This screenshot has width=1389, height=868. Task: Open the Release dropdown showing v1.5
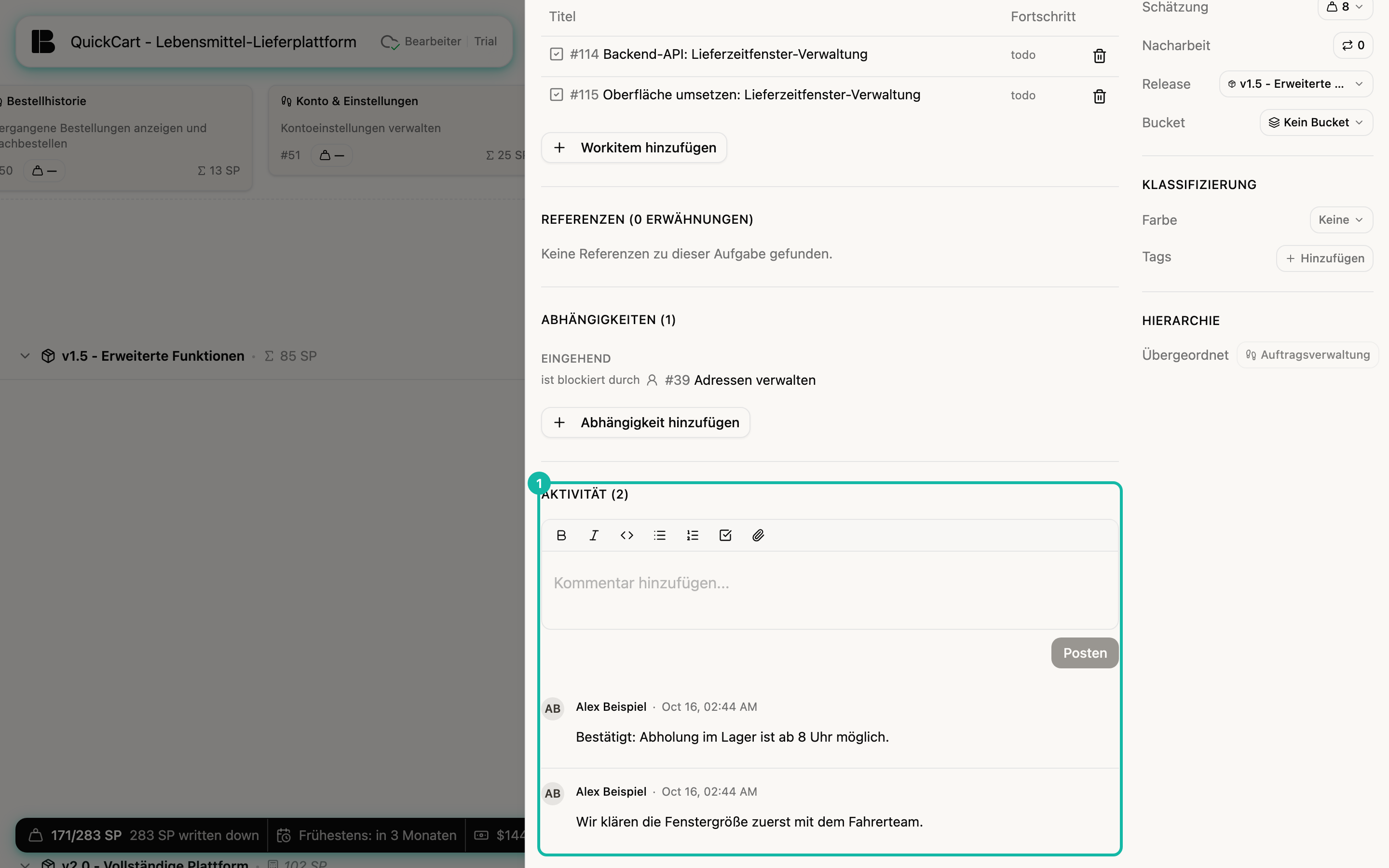click(x=1295, y=84)
